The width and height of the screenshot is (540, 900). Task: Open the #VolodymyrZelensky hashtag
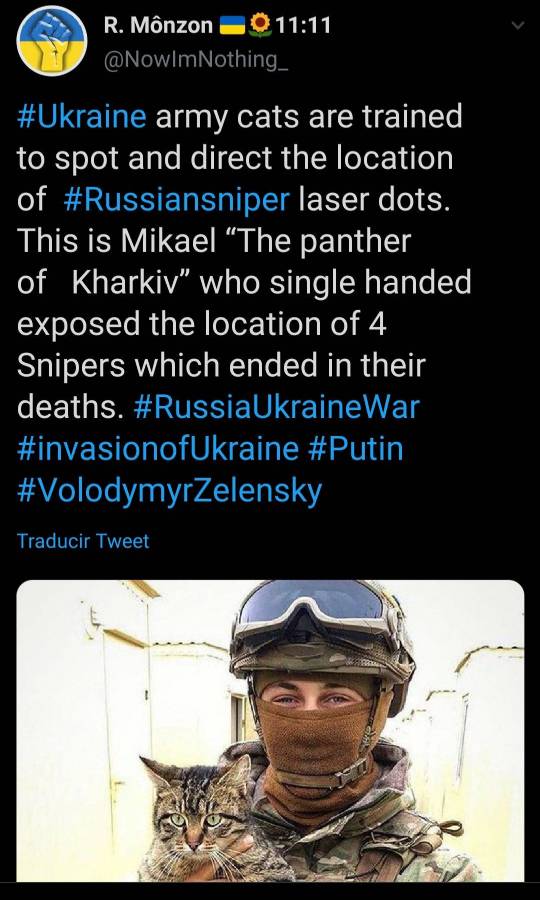click(169, 491)
